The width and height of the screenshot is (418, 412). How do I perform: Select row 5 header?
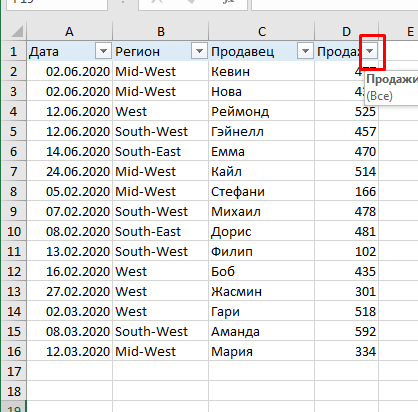[14, 132]
